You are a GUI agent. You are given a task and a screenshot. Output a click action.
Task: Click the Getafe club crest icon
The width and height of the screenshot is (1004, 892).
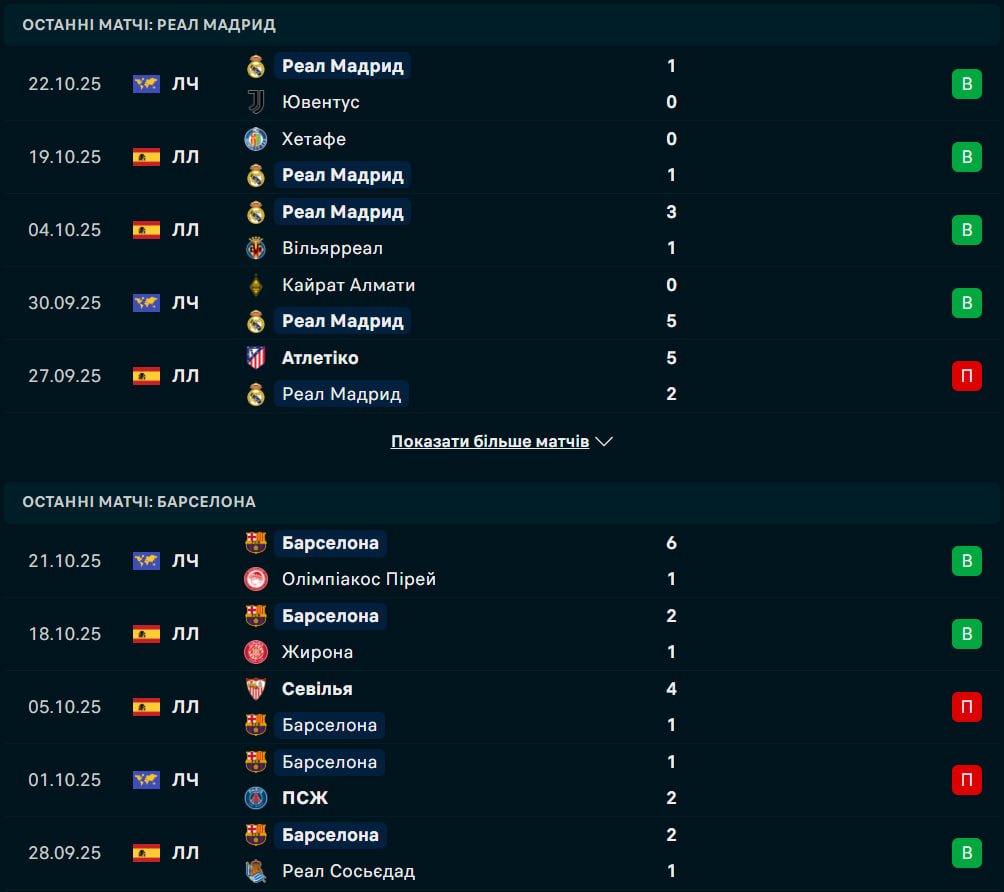tap(256, 139)
